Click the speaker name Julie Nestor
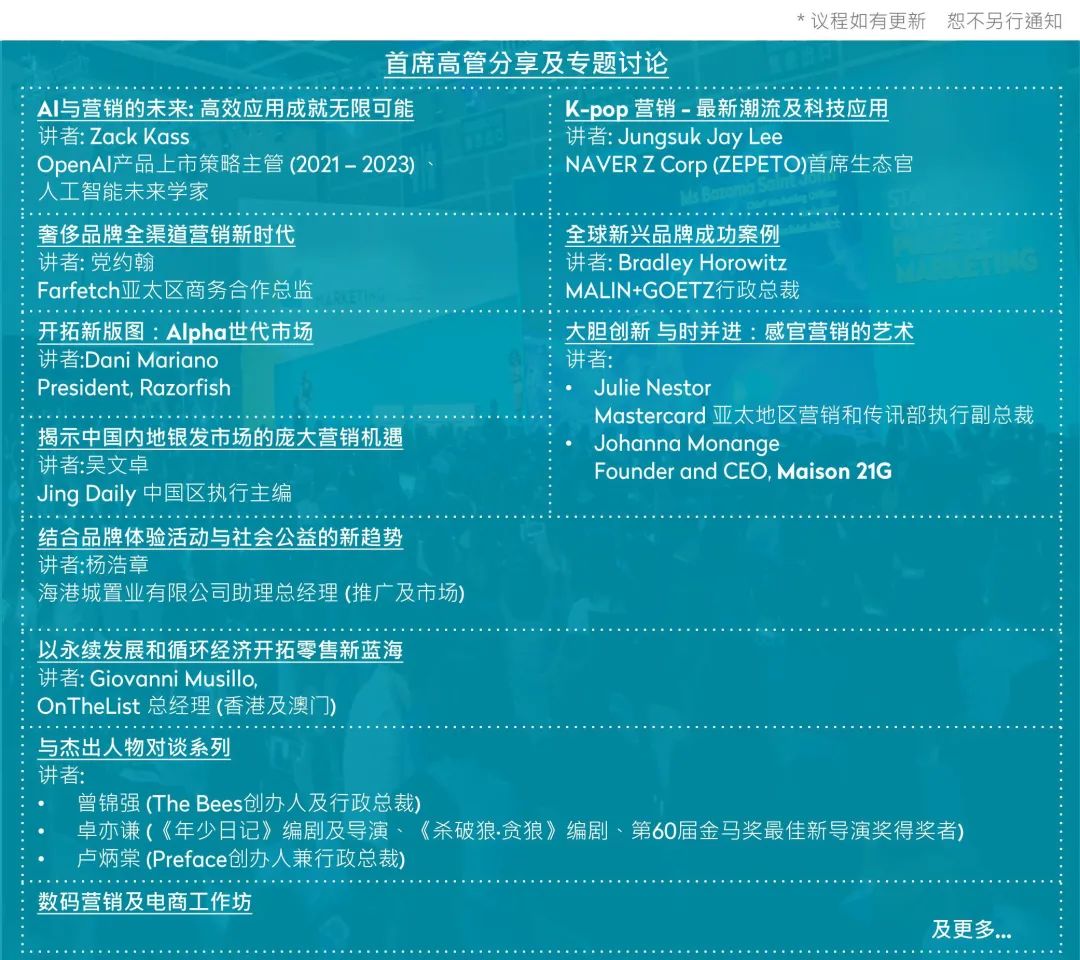Screen dimensions: 1080x960 (652, 388)
